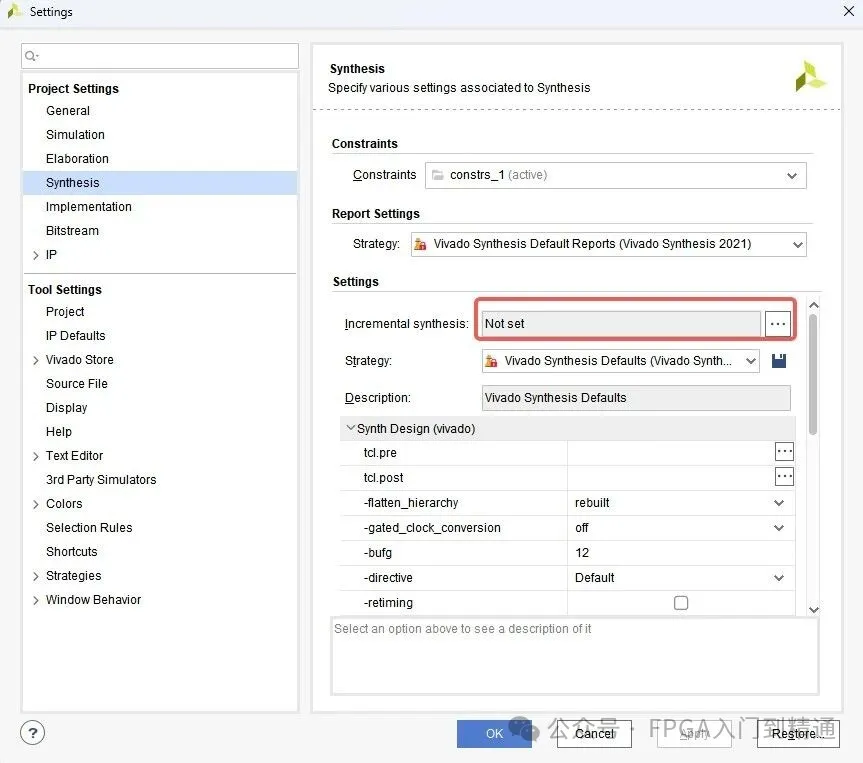Click the -bufg value 12
The width and height of the screenshot is (863, 763).
tap(681, 553)
